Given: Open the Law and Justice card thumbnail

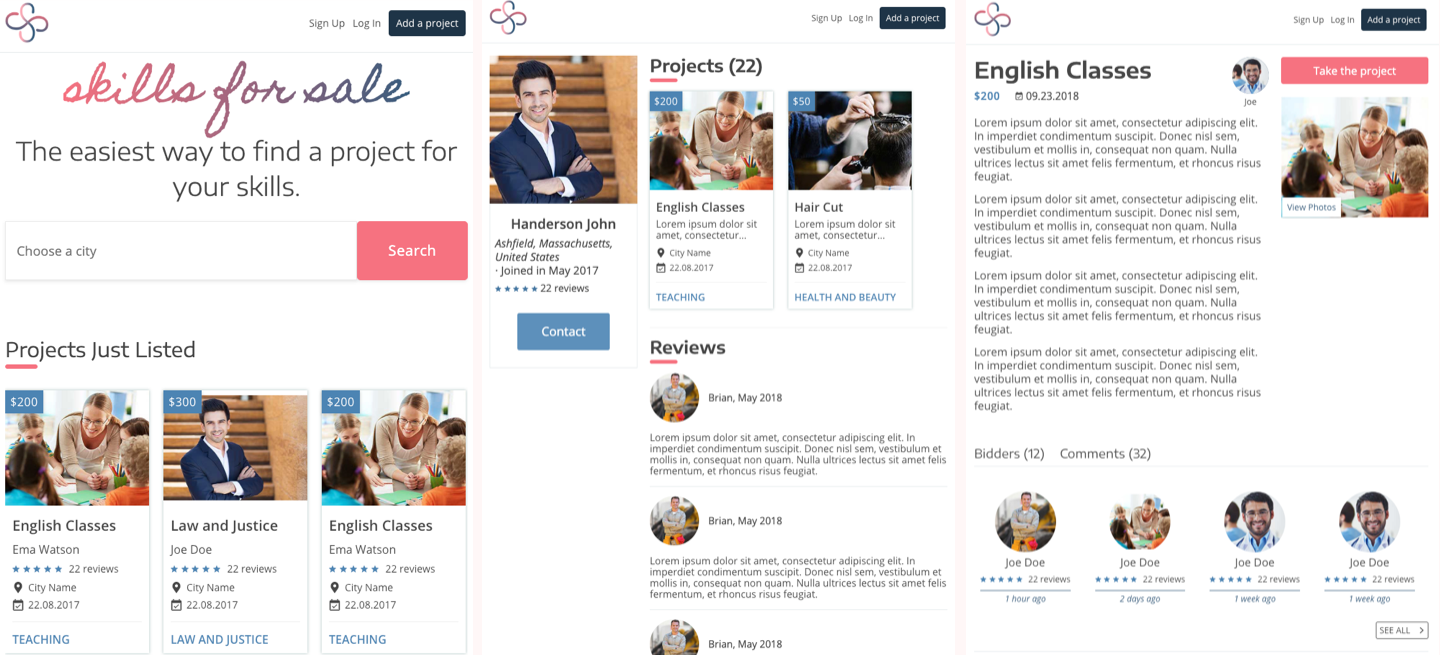Looking at the screenshot, I should click(235, 448).
